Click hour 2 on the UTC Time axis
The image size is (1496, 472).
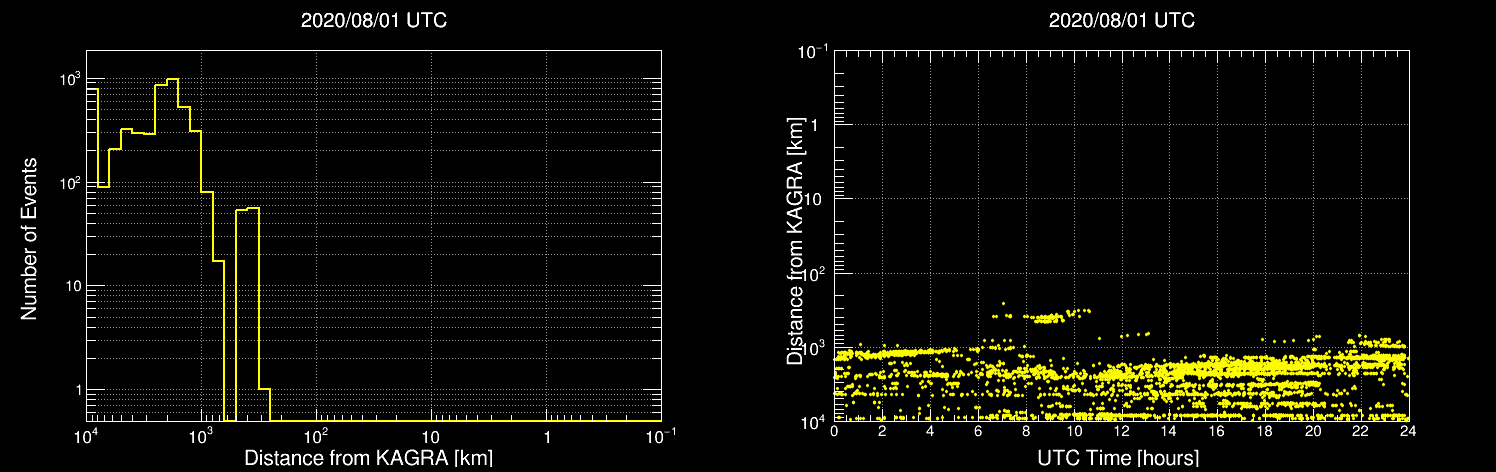click(882, 432)
